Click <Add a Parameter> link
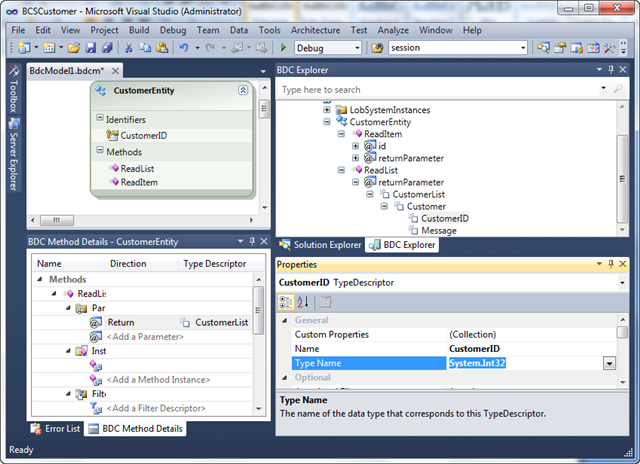This screenshot has width=640, height=464. 145,337
